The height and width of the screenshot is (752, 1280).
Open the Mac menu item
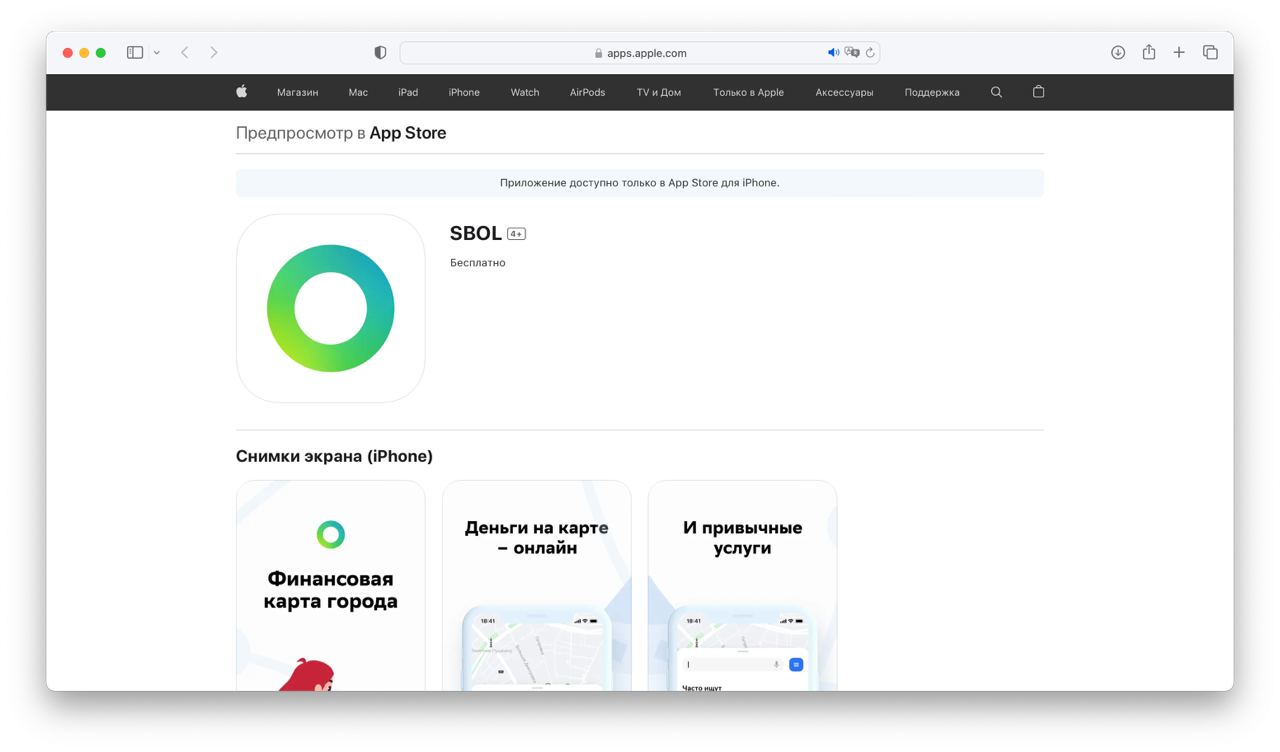(358, 92)
